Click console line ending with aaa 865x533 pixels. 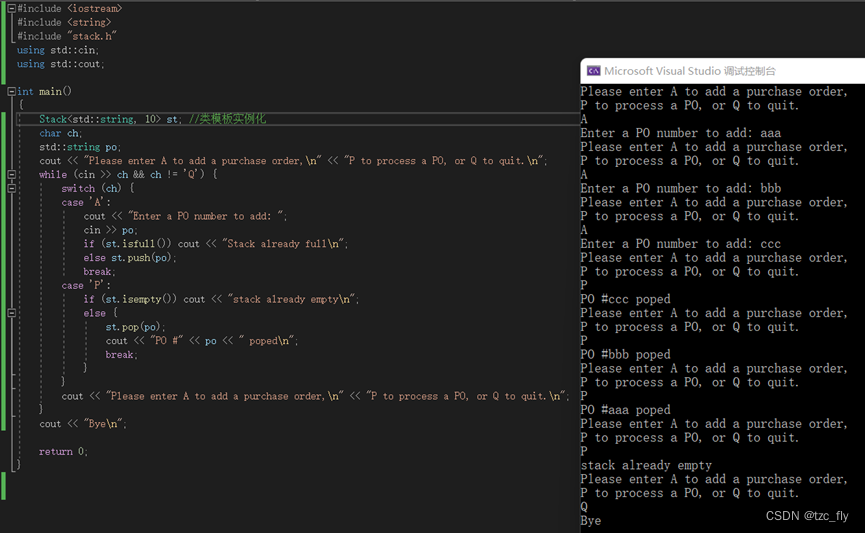click(x=681, y=133)
